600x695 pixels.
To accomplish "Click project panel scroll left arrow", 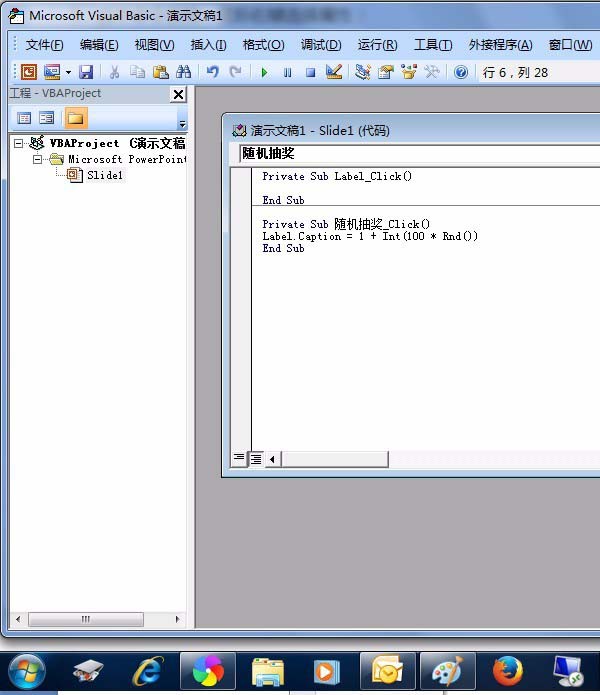I will [x=18, y=619].
